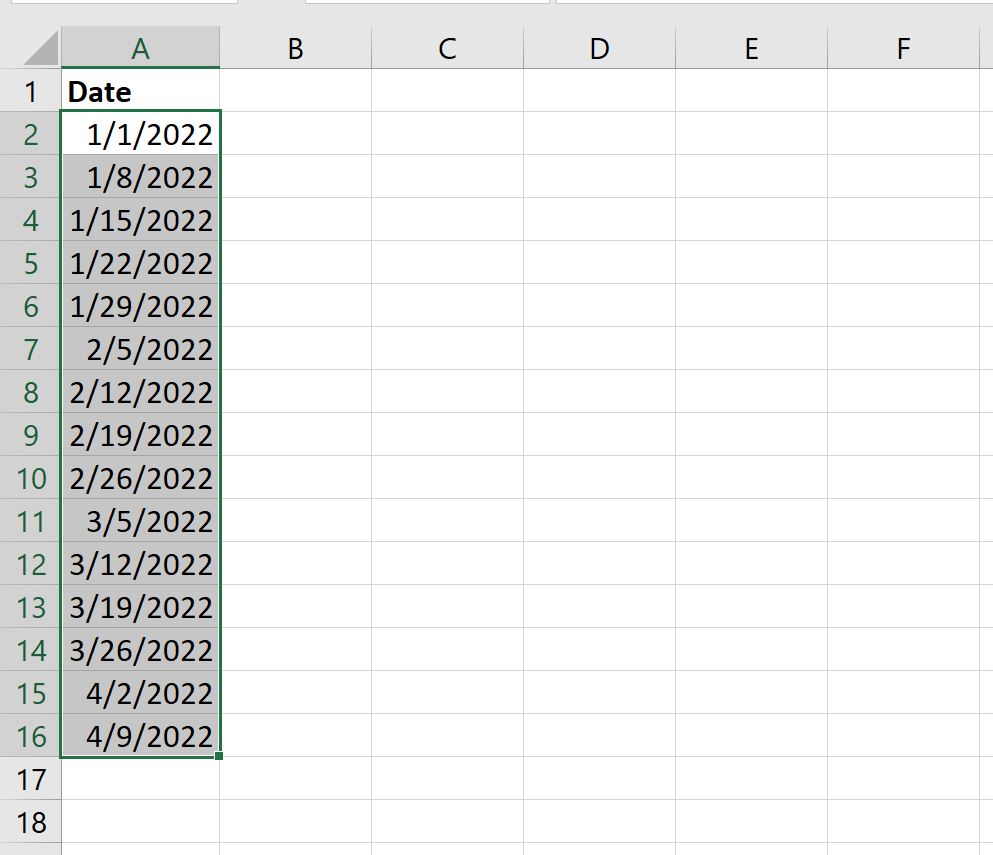The width and height of the screenshot is (993, 855).
Task: Select column D header
Action: coord(600,48)
